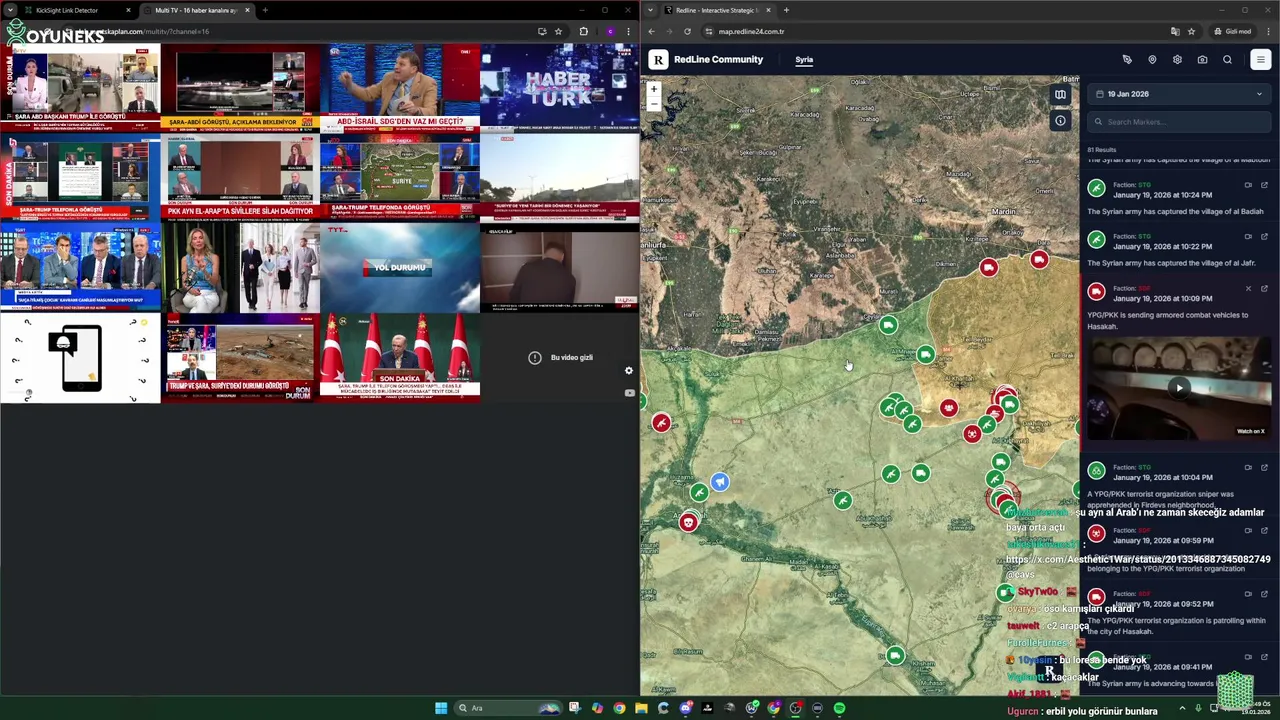Expand the tab search dropdown in RedLine browser
Viewport: 1280px width, 720px height.
[652, 10]
